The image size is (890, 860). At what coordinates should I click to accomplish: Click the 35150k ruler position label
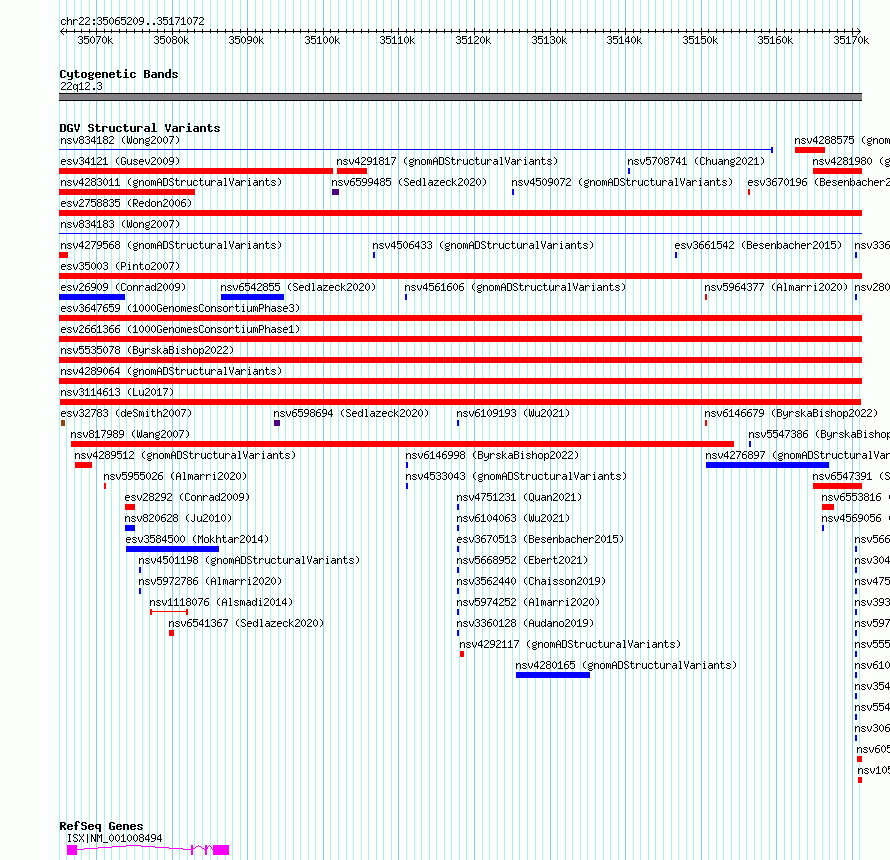(x=700, y=40)
